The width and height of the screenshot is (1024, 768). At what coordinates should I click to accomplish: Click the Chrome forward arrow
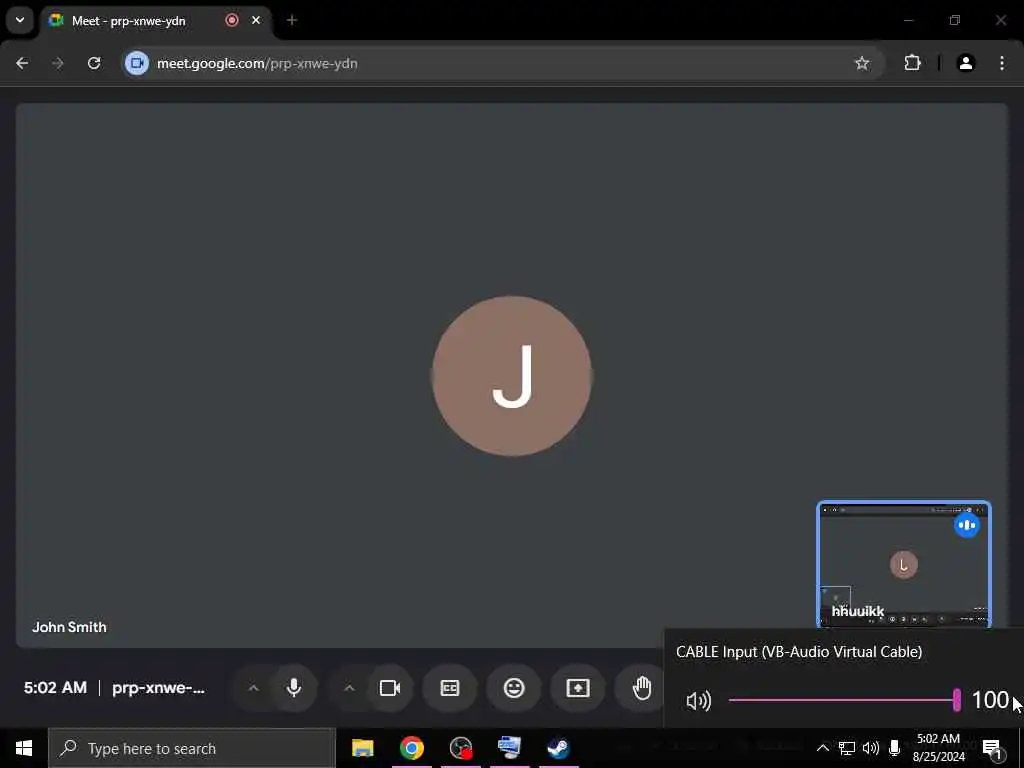coord(58,63)
